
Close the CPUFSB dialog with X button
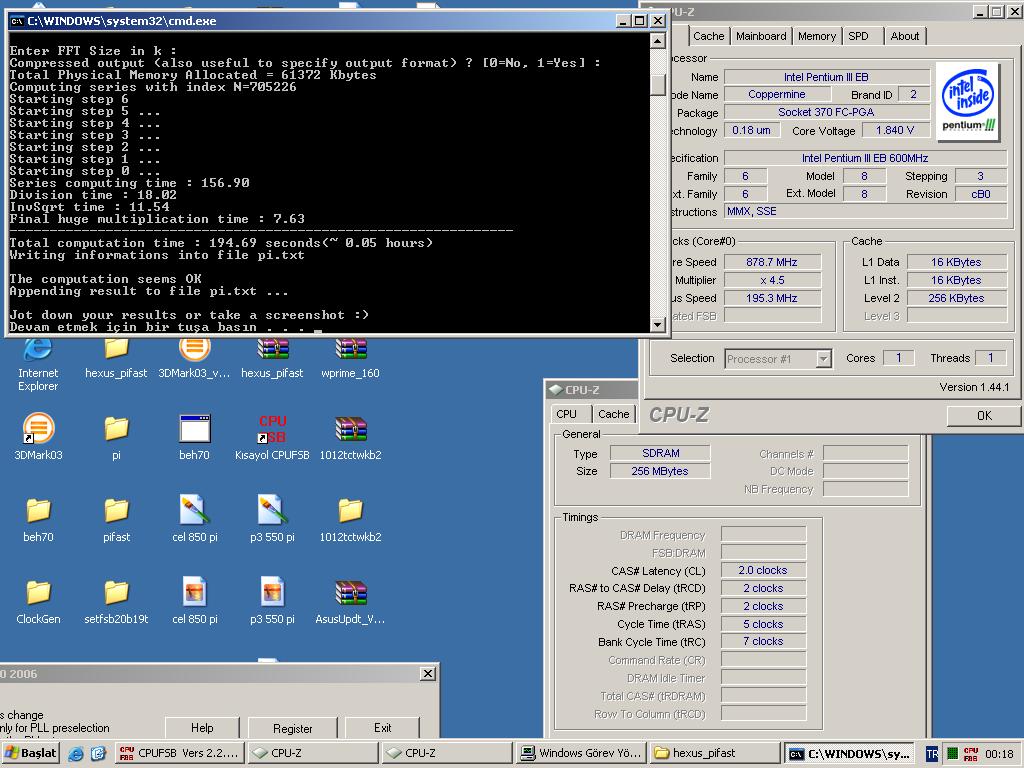pos(427,673)
